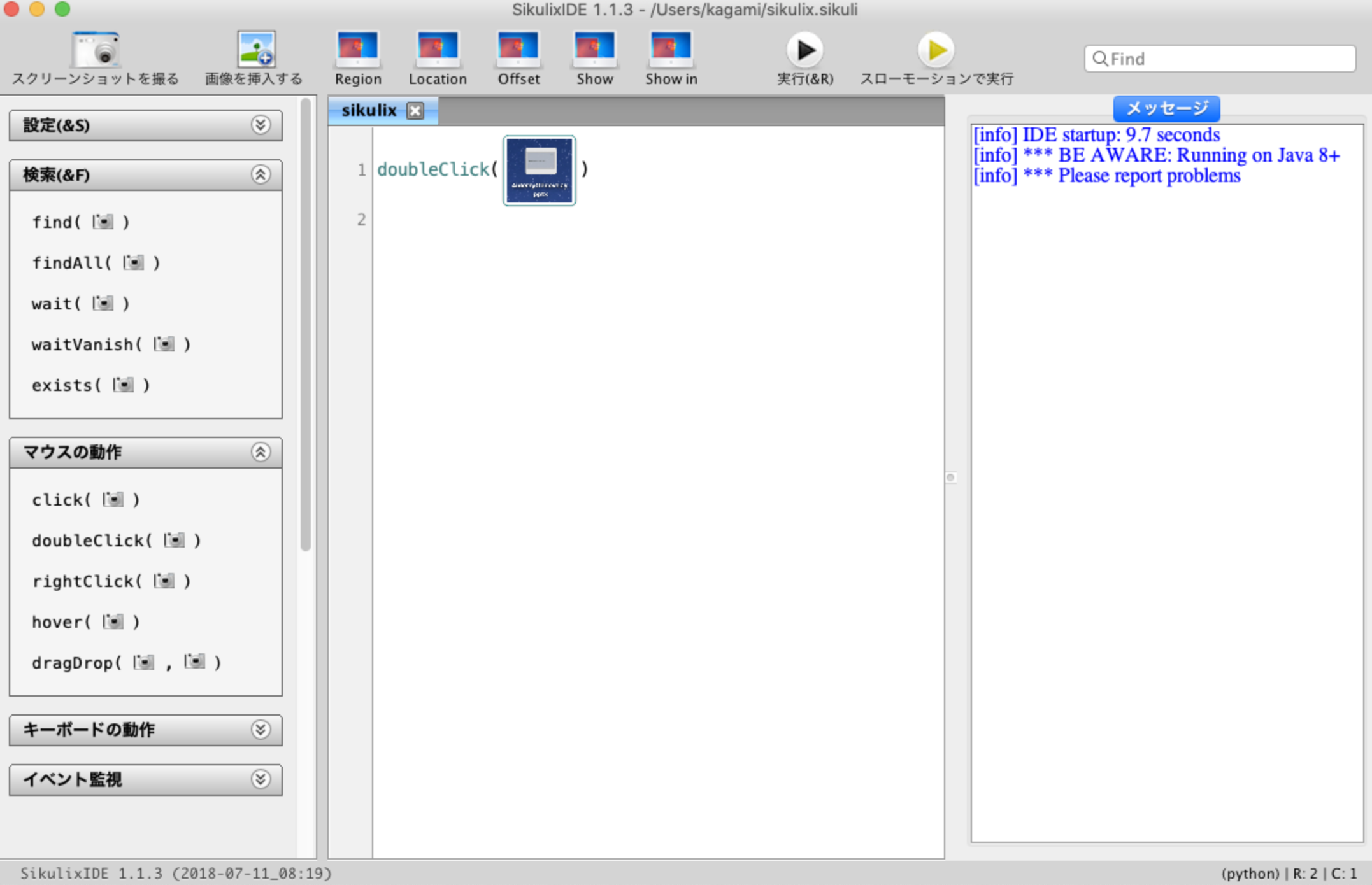Collapse the 検索(&F) panel
Image resolution: width=1372 pixels, height=885 pixels.
click(x=260, y=175)
